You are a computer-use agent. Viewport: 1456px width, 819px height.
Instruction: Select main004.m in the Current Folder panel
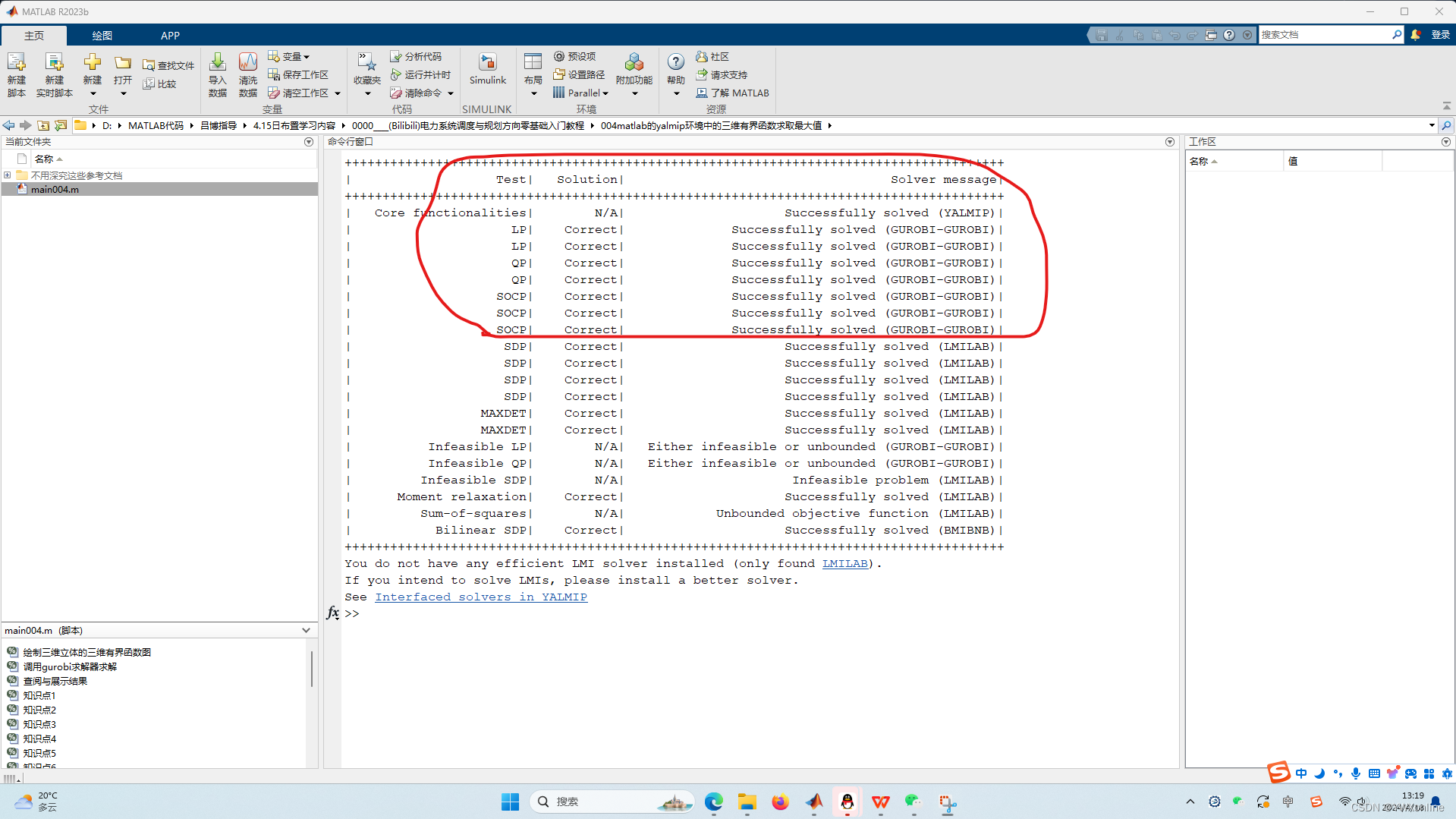click(55, 189)
